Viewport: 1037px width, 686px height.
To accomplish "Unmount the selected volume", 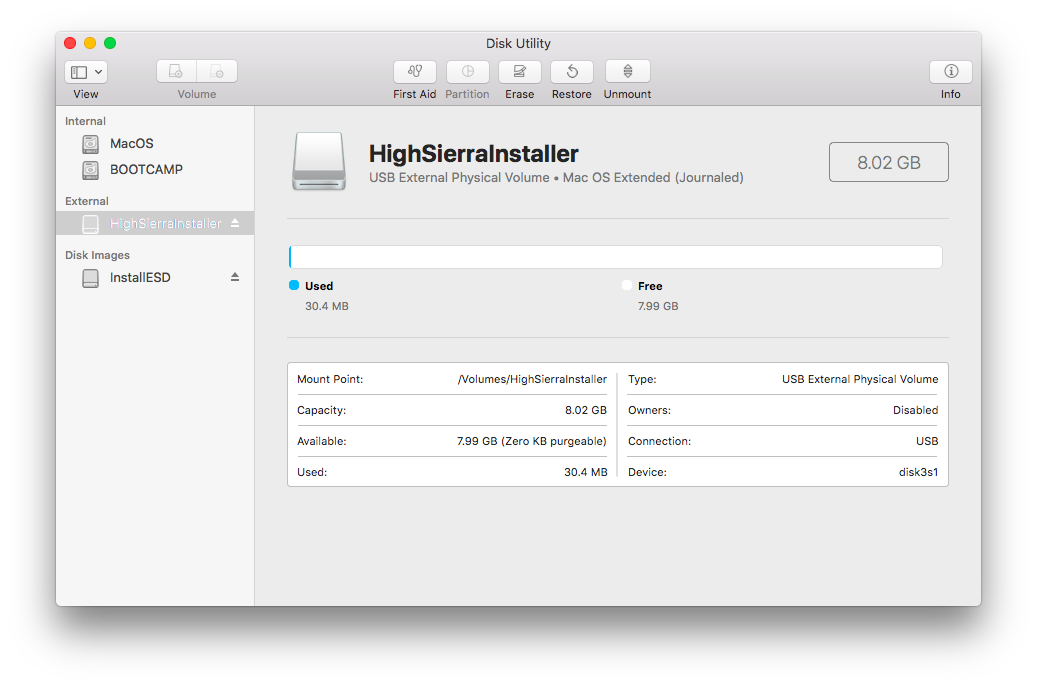I will pyautogui.click(x=628, y=71).
